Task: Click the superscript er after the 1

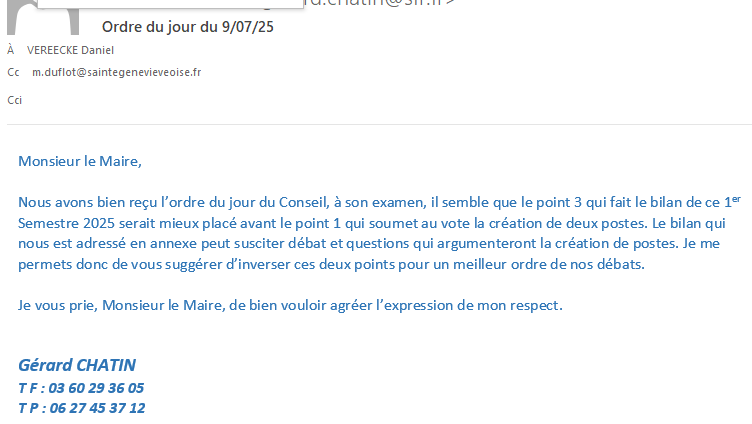Action: [x=736, y=199]
